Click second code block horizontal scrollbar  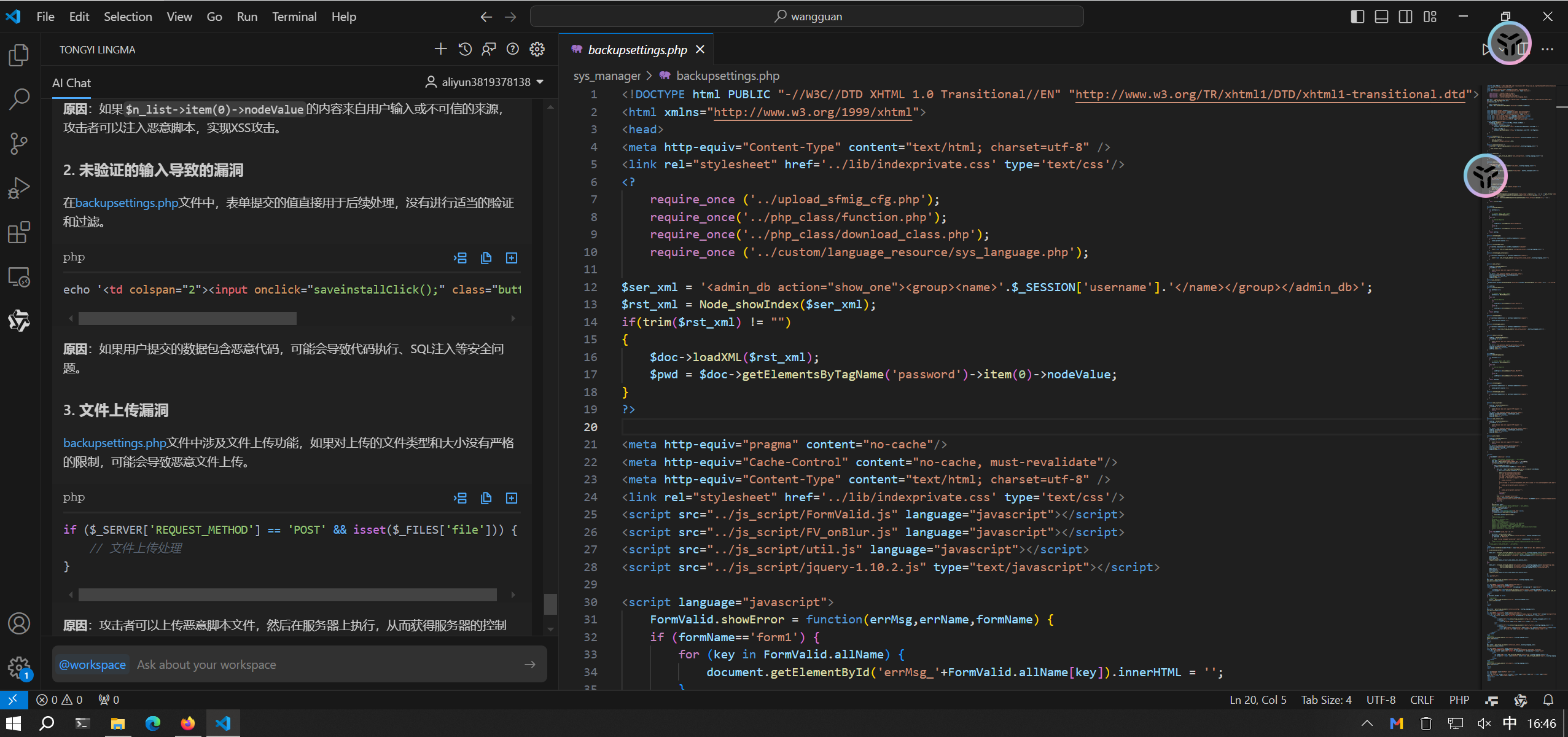click(x=287, y=595)
